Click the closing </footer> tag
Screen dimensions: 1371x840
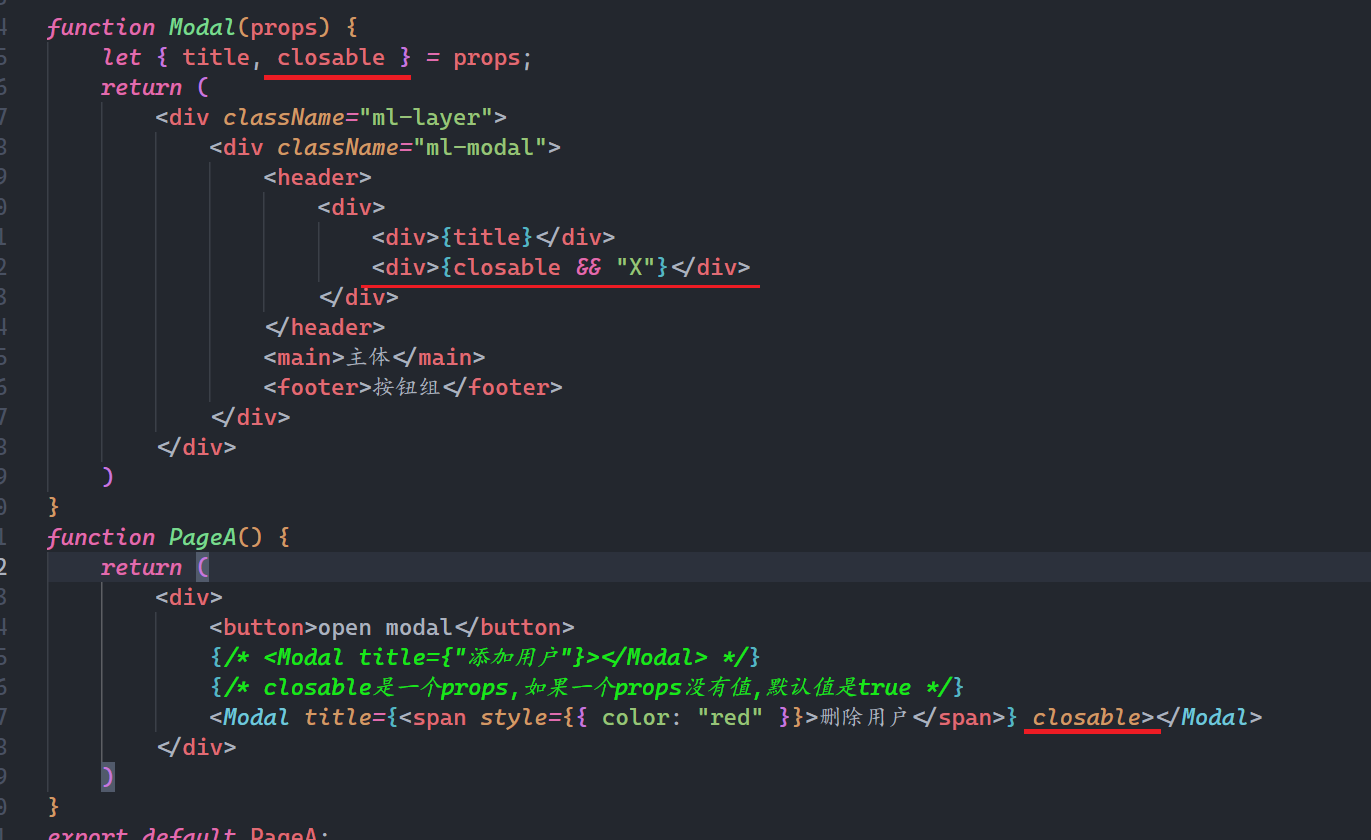(x=502, y=387)
